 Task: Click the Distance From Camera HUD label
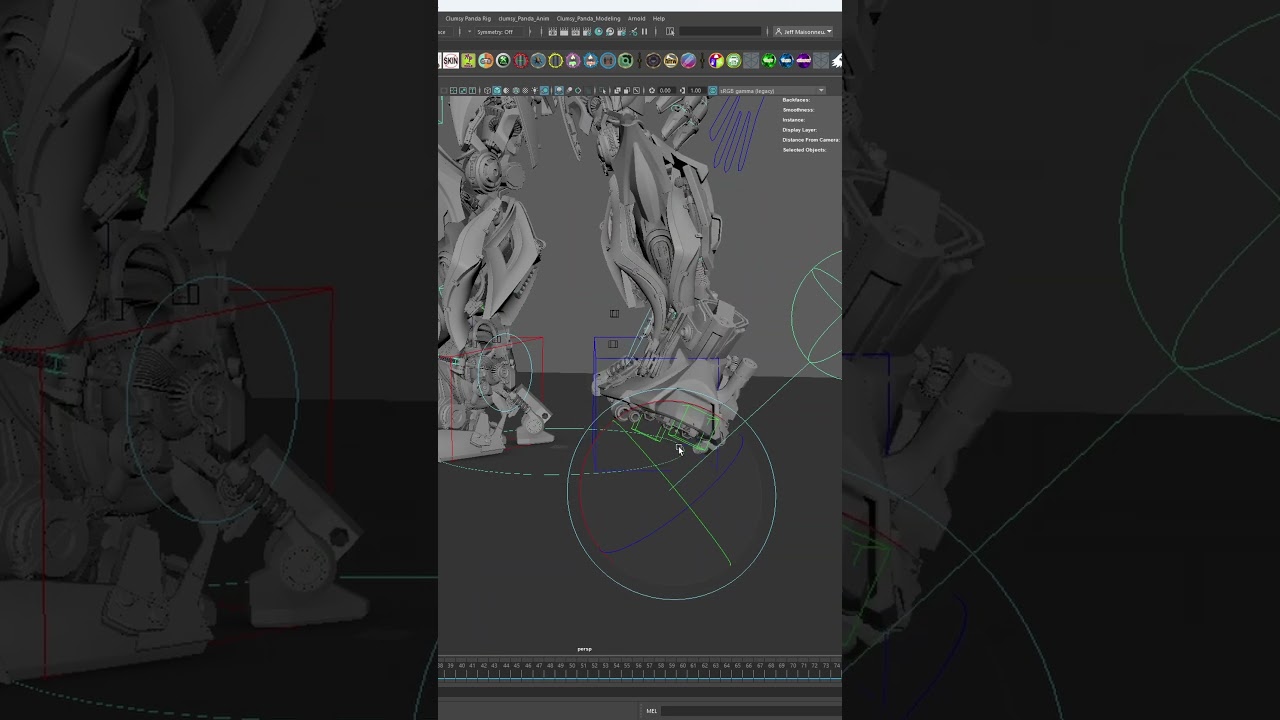(x=811, y=140)
